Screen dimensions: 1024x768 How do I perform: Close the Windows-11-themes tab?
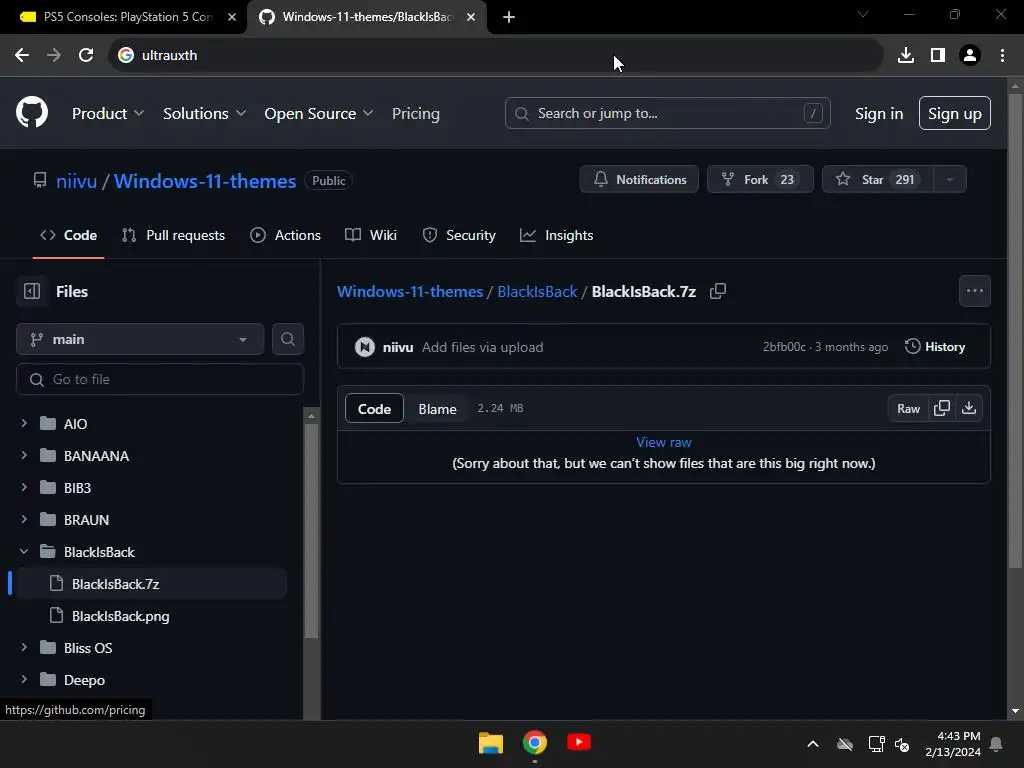471,17
